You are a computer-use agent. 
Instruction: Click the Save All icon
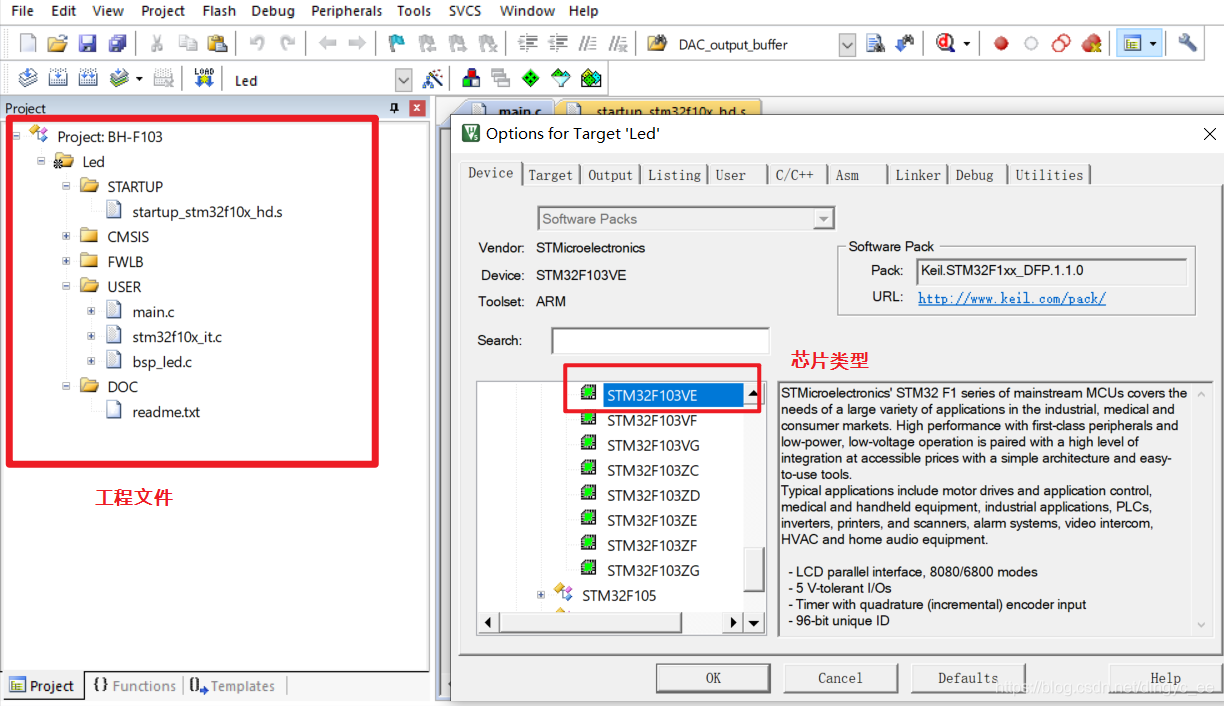(x=117, y=43)
